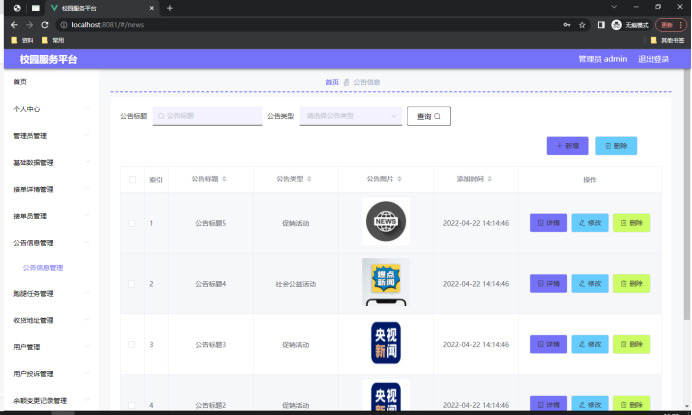Click 删除 for 公告标题4

[632, 283]
